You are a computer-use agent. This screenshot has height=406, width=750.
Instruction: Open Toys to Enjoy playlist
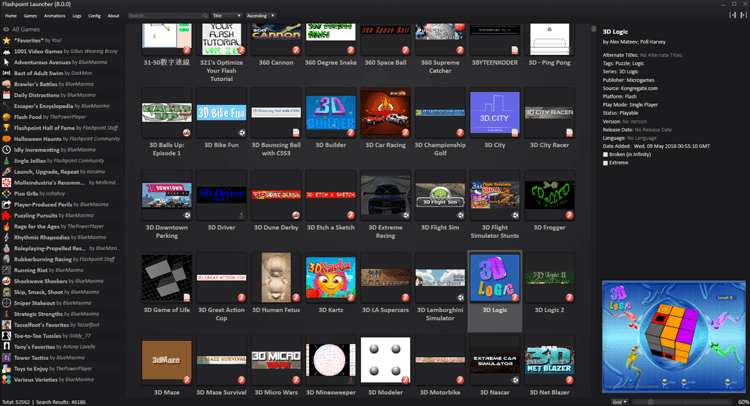61,369
